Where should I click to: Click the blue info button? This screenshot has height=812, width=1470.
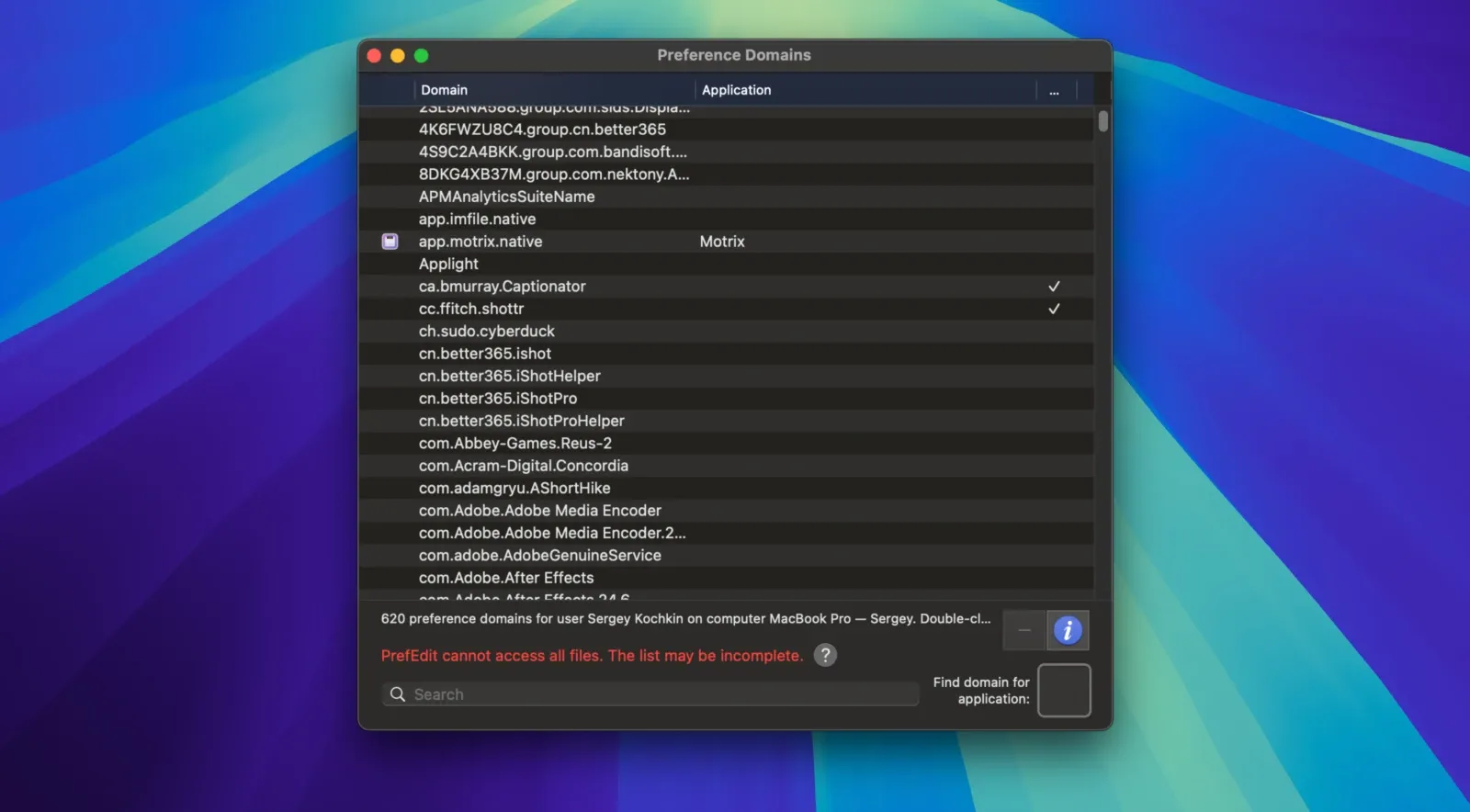[1067, 630]
